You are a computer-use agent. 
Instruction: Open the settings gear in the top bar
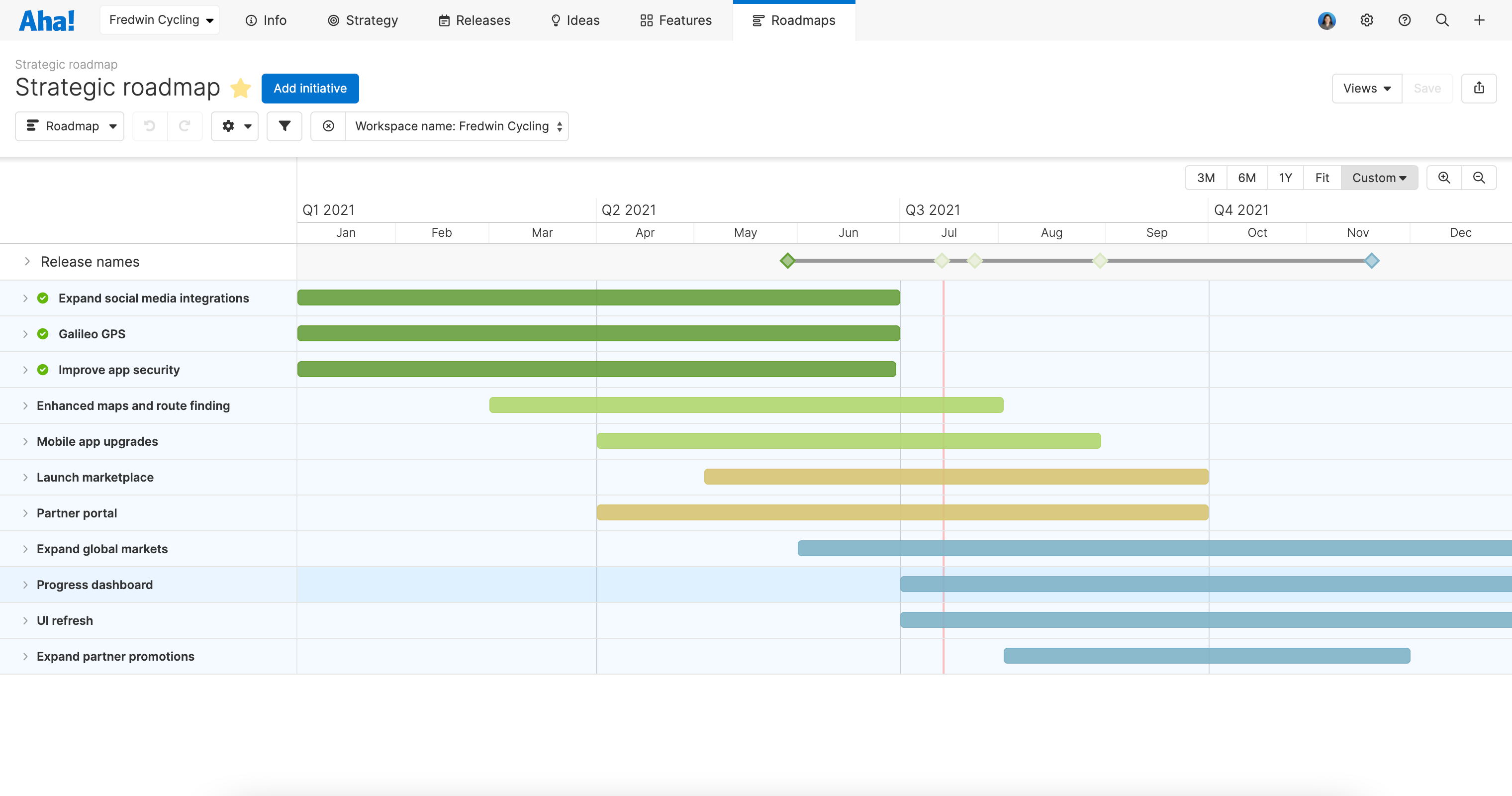(1366, 20)
